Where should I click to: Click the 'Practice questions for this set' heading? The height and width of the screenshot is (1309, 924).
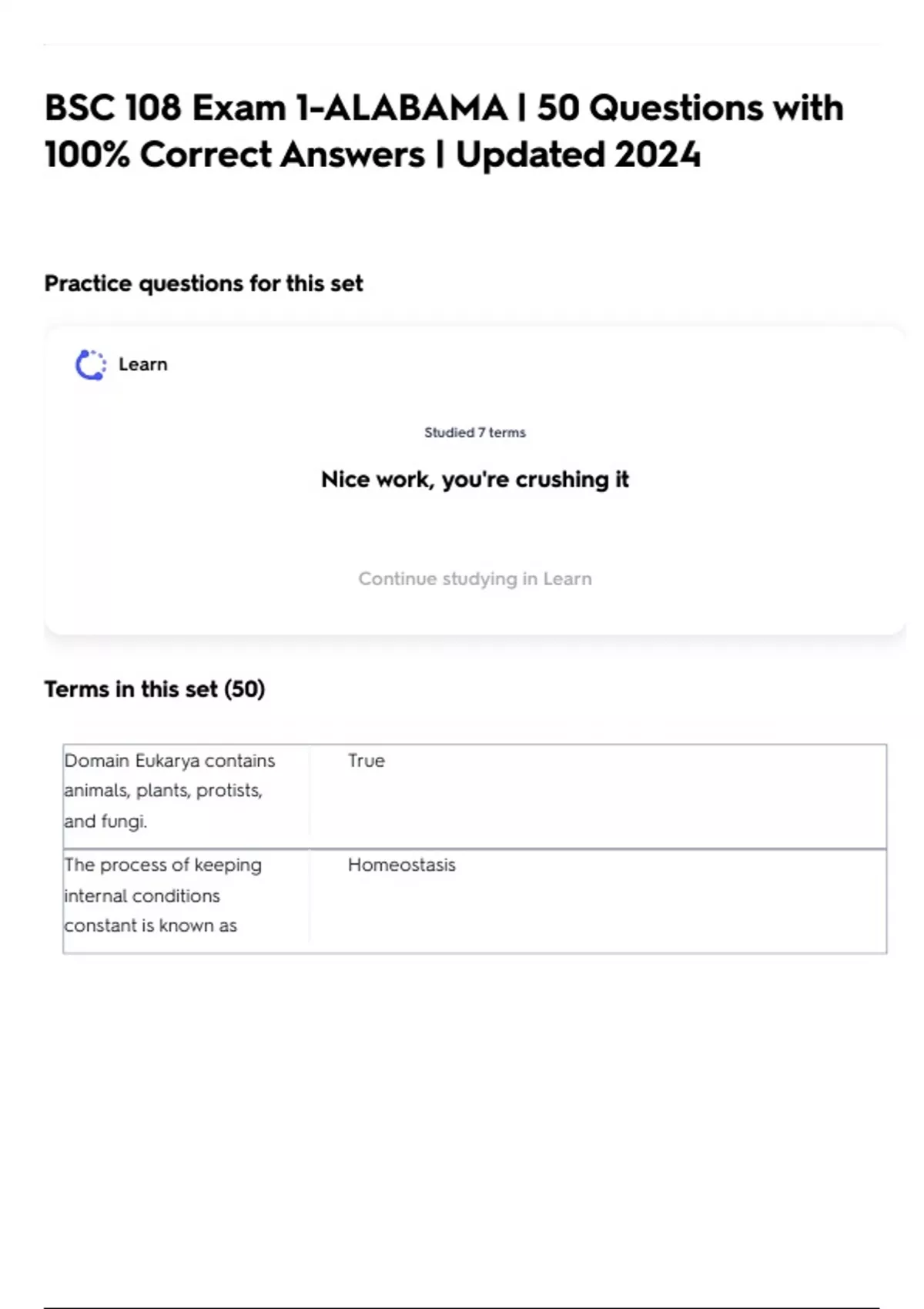(x=203, y=283)
